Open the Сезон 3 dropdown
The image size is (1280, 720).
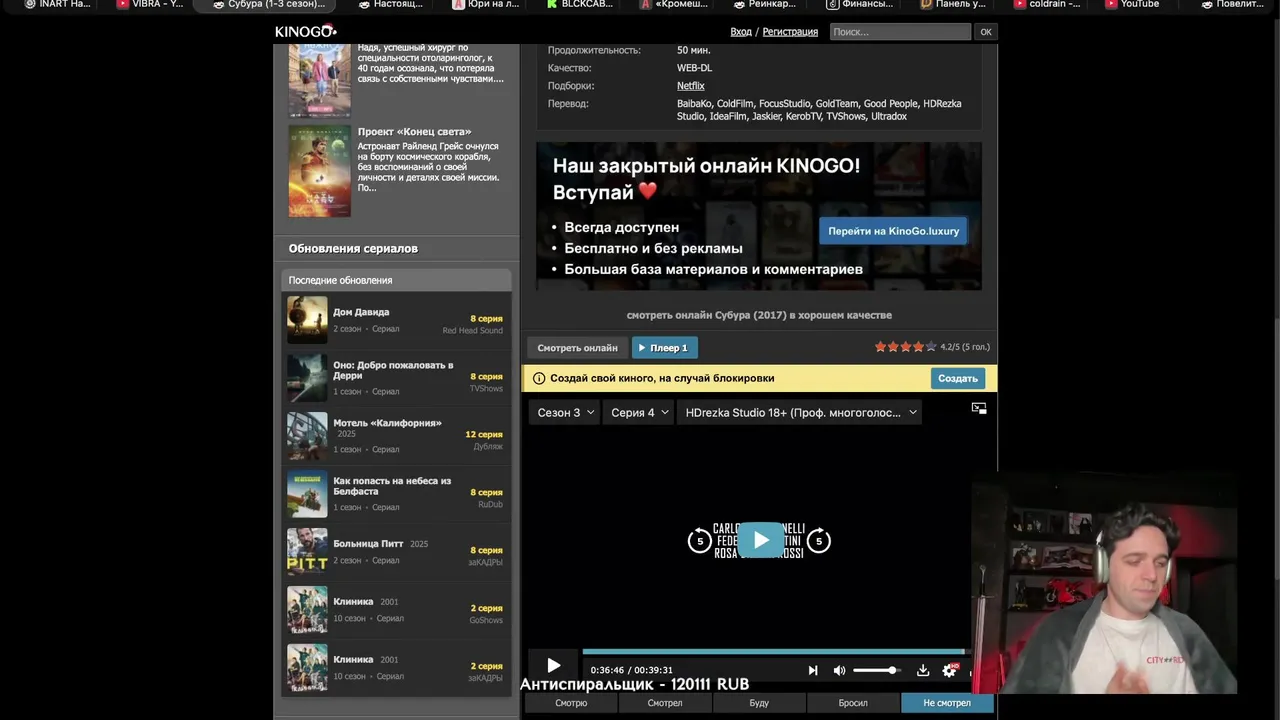point(565,412)
